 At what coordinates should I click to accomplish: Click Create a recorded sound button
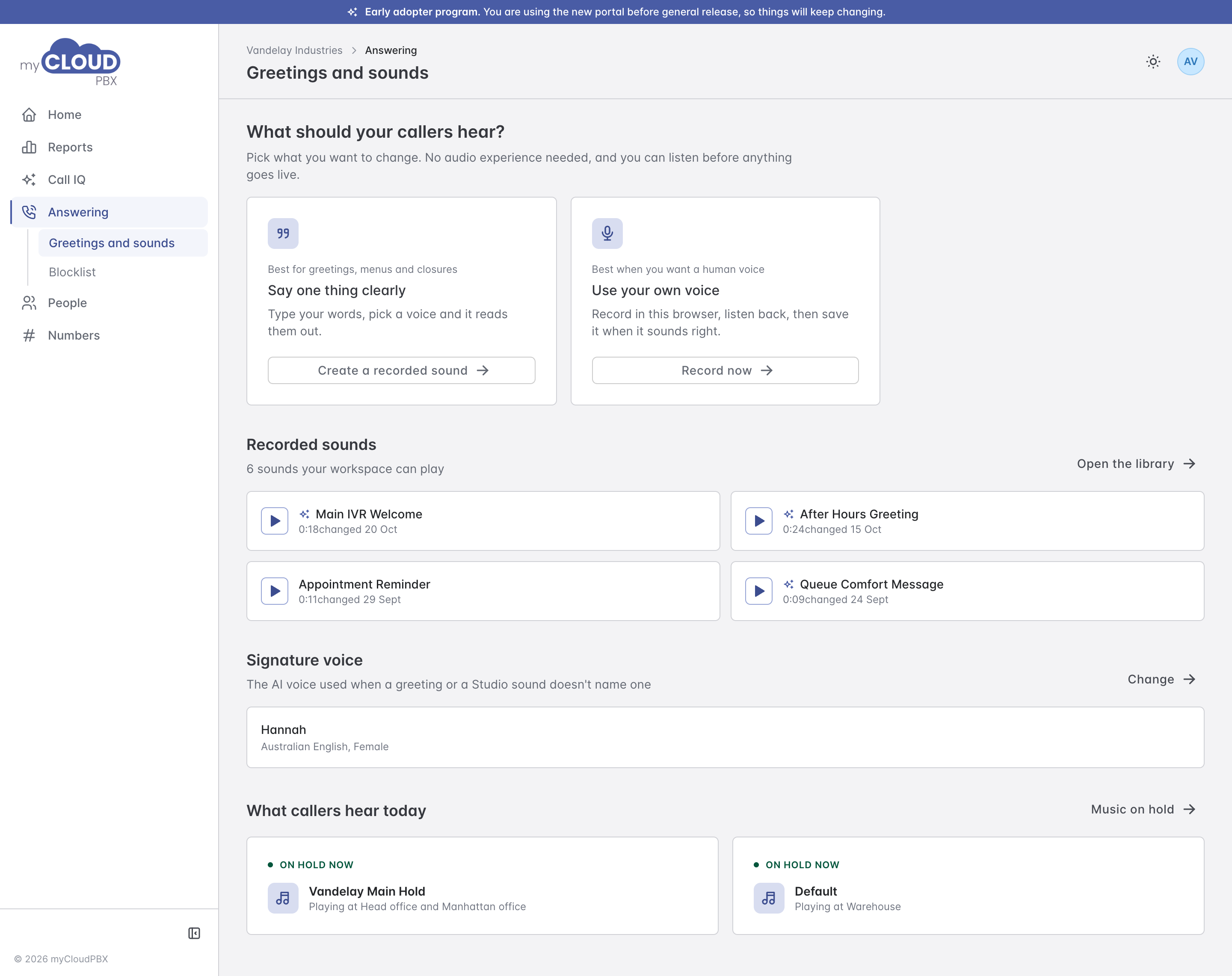(x=401, y=370)
